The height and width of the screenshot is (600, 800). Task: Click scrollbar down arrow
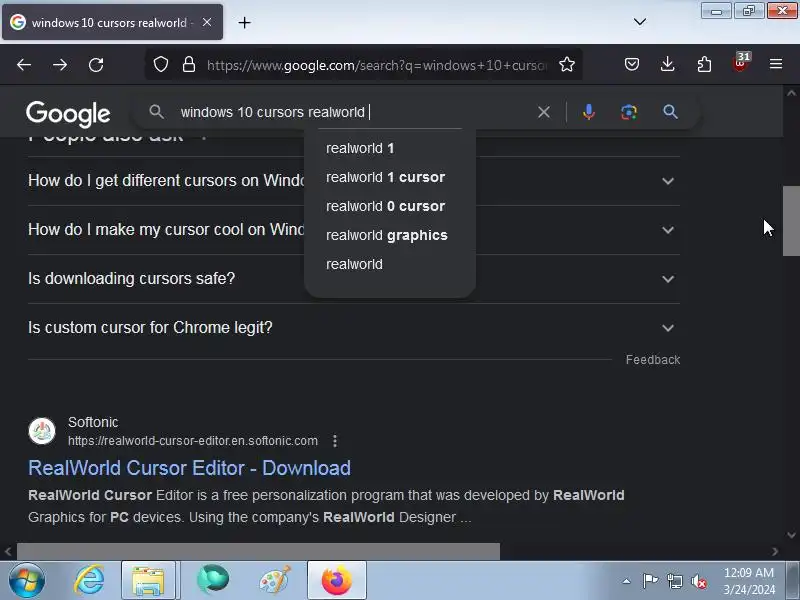791,535
